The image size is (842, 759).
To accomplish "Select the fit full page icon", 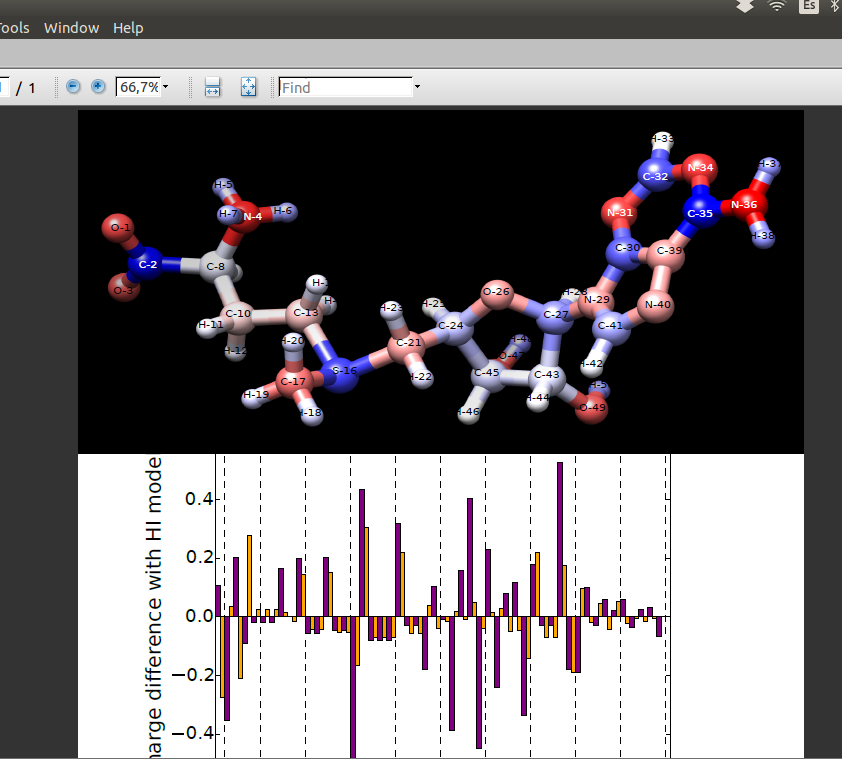I will 248,87.
